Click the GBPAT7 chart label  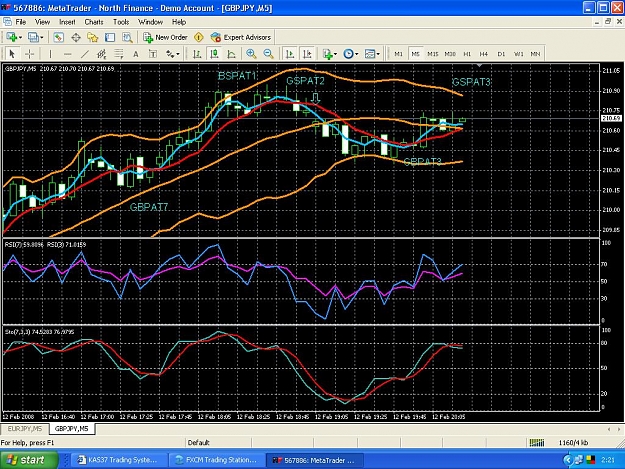(x=149, y=207)
